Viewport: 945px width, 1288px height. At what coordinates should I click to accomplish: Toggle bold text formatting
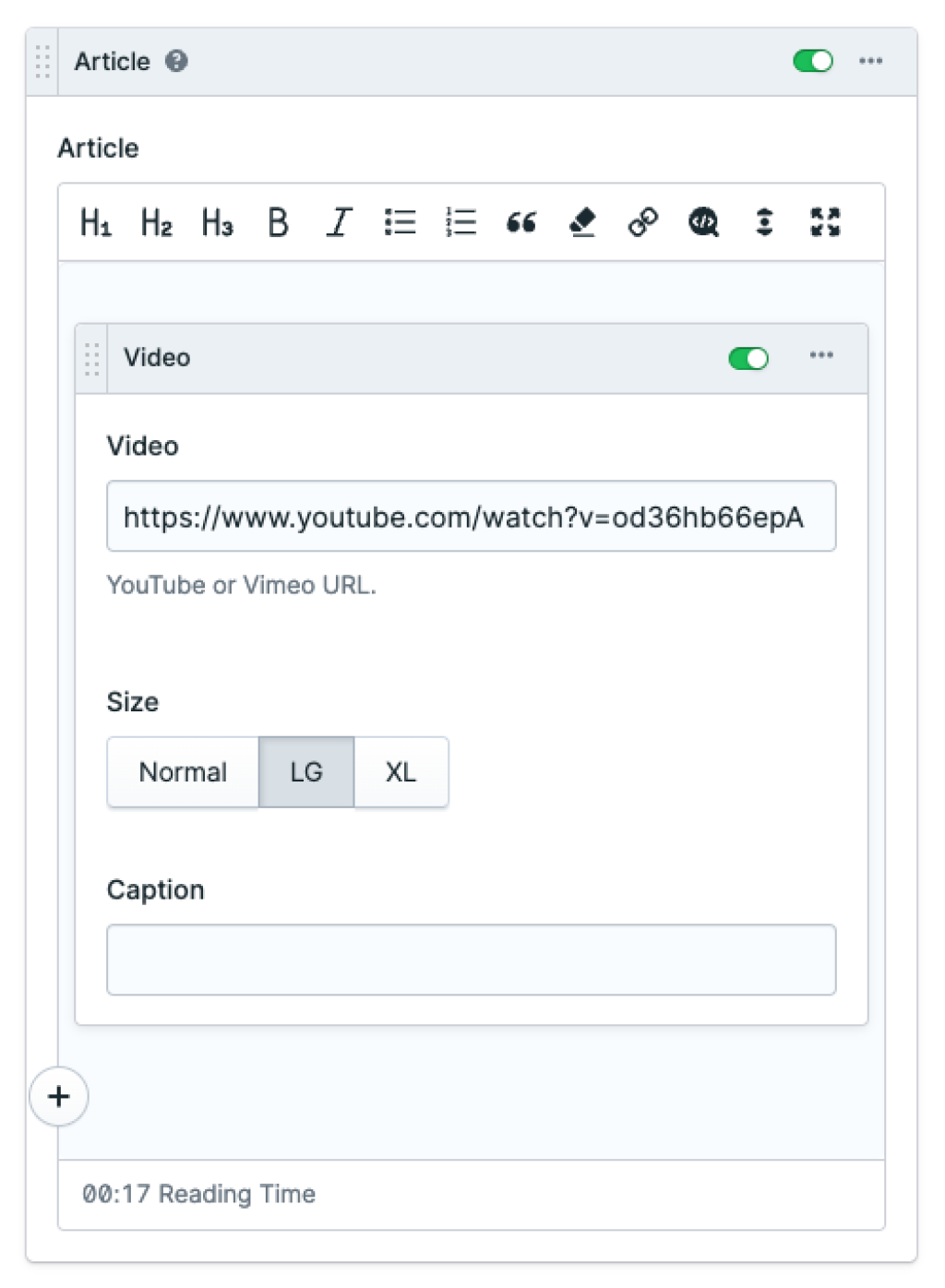278,221
